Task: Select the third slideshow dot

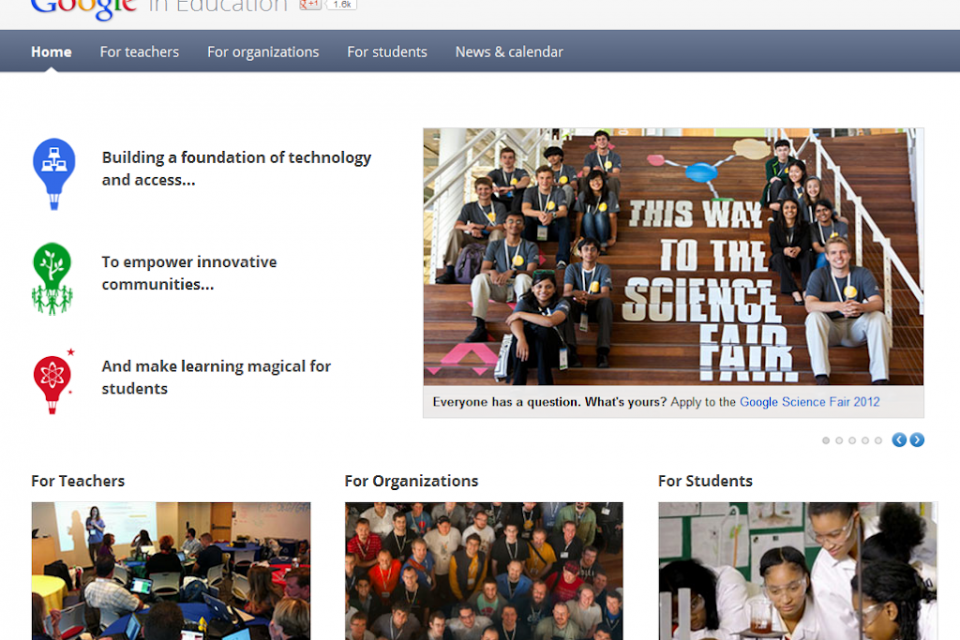Action: [x=852, y=440]
